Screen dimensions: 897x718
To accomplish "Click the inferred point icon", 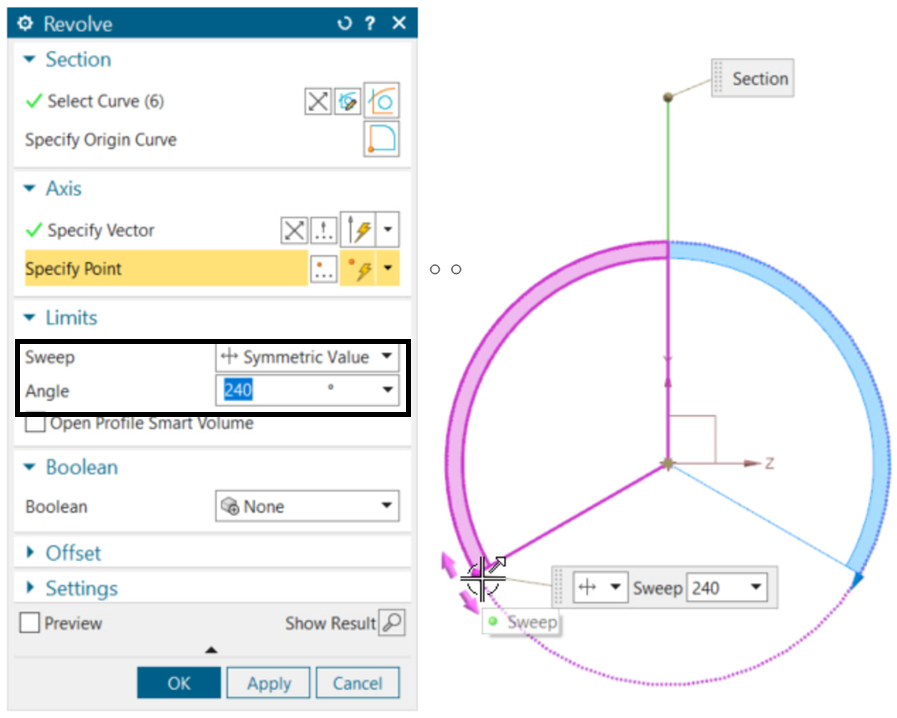I will point(358,268).
